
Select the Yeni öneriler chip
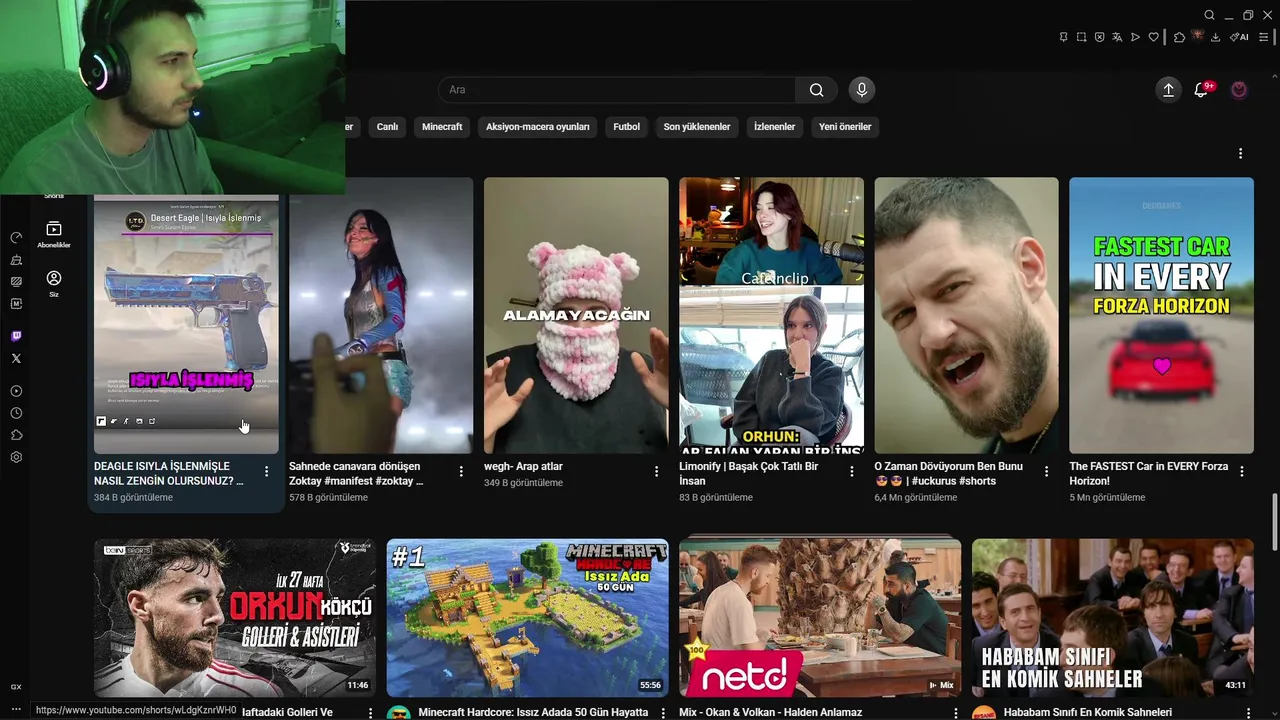pos(845,127)
